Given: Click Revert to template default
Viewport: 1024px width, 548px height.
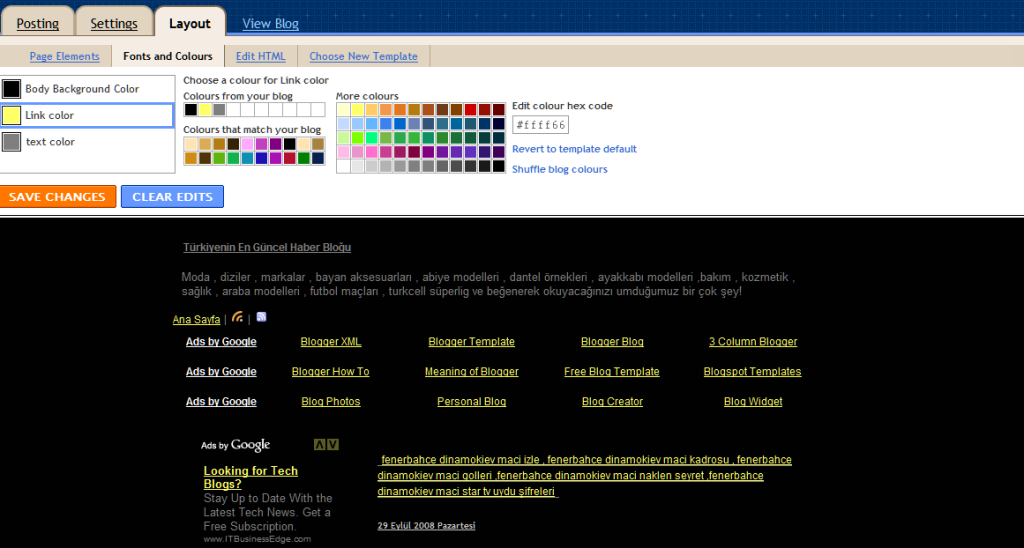Looking at the screenshot, I should point(574,149).
